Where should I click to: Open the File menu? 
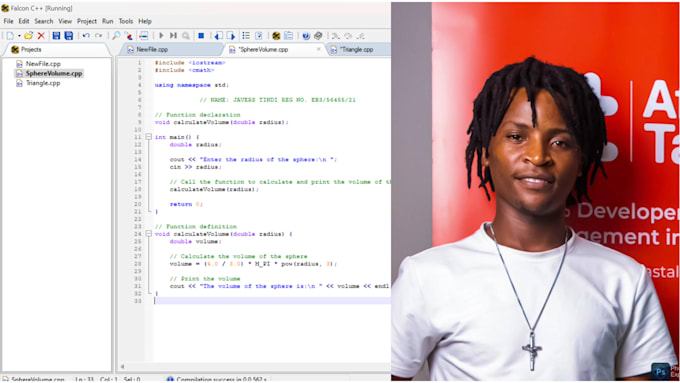coord(8,21)
